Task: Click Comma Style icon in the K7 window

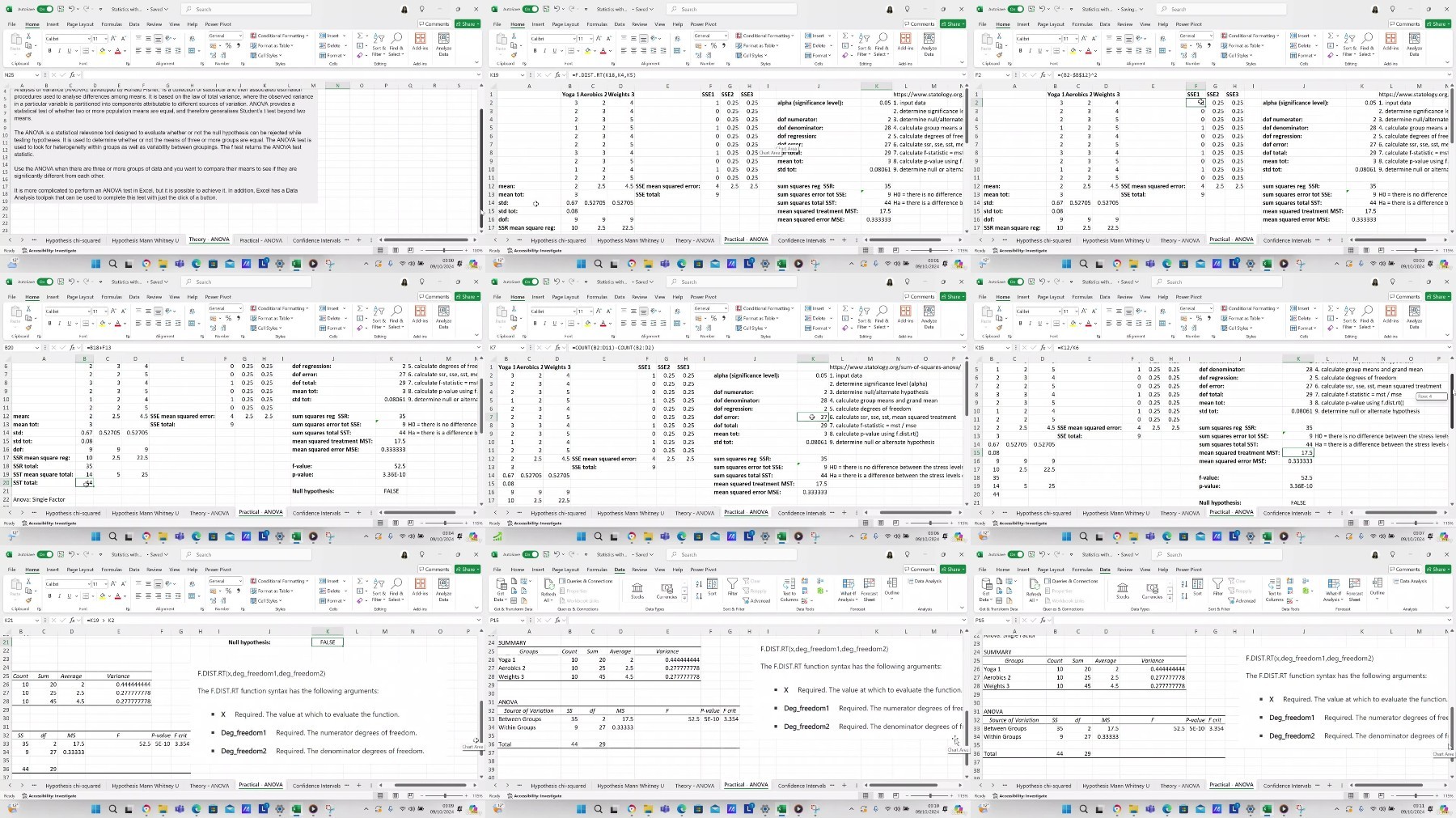Action: click(723, 318)
